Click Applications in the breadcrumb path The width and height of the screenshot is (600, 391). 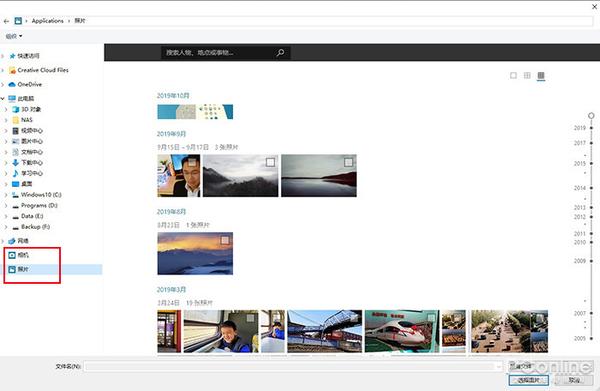coord(47,21)
